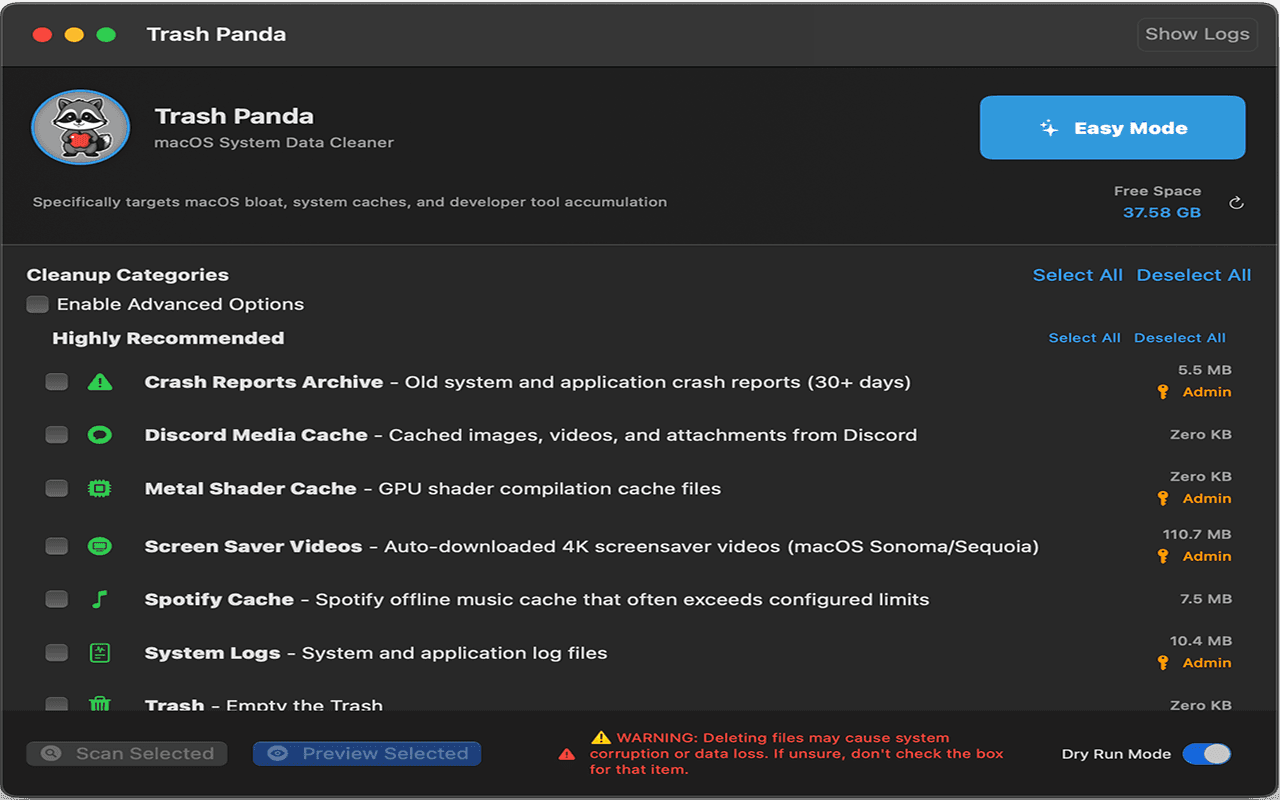This screenshot has height=800, width=1280.
Task: Click Spotify Cache title text
Action: click(x=220, y=600)
